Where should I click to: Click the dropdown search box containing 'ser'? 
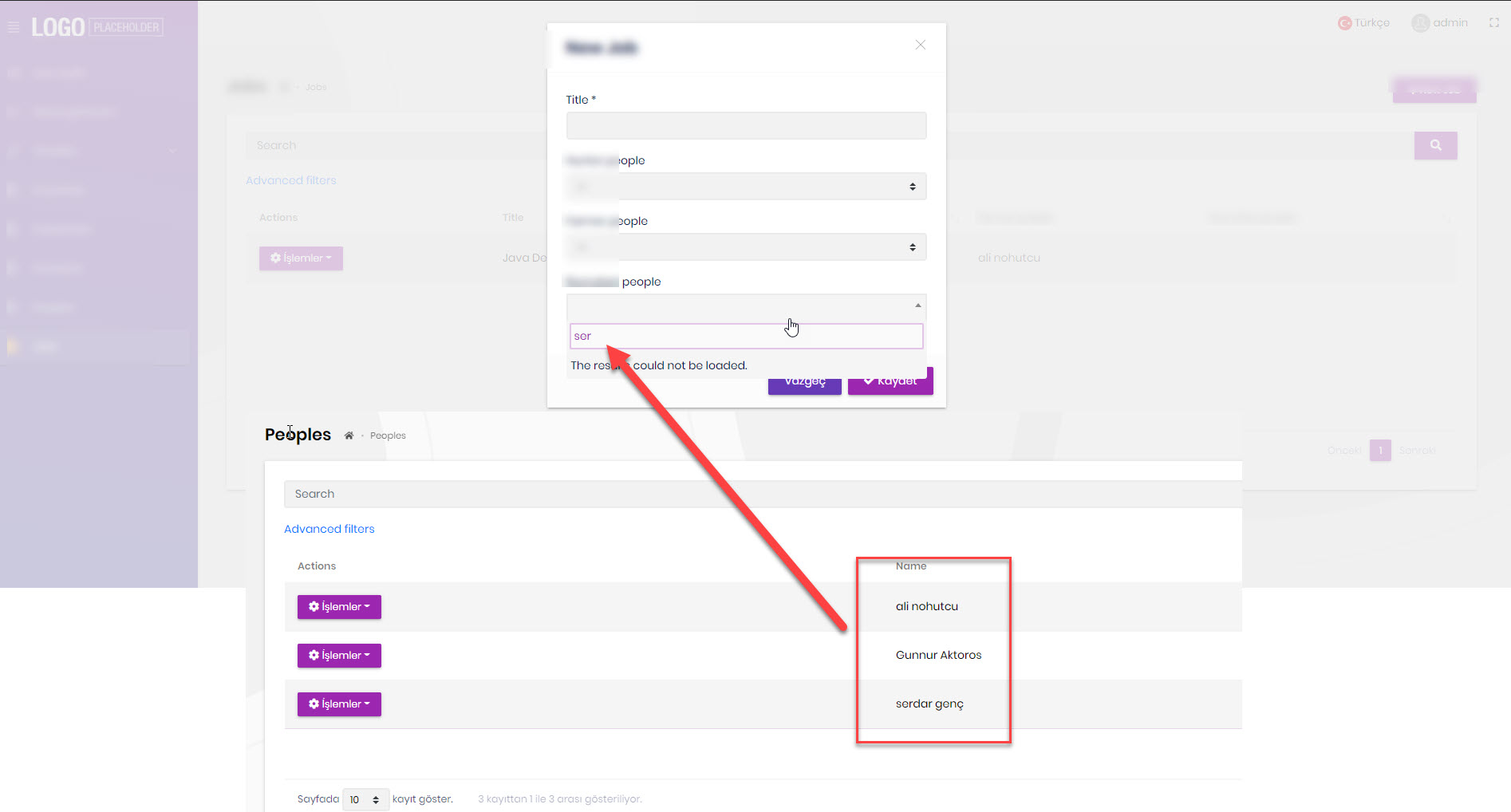point(746,337)
